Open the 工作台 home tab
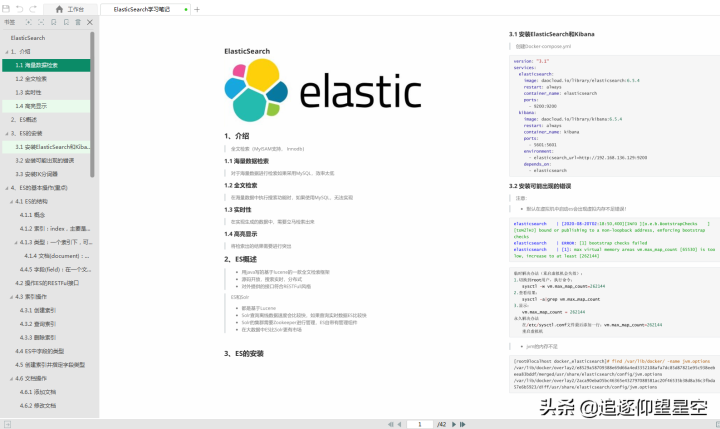This screenshot has height=429, width=720. (x=70, y=9)
